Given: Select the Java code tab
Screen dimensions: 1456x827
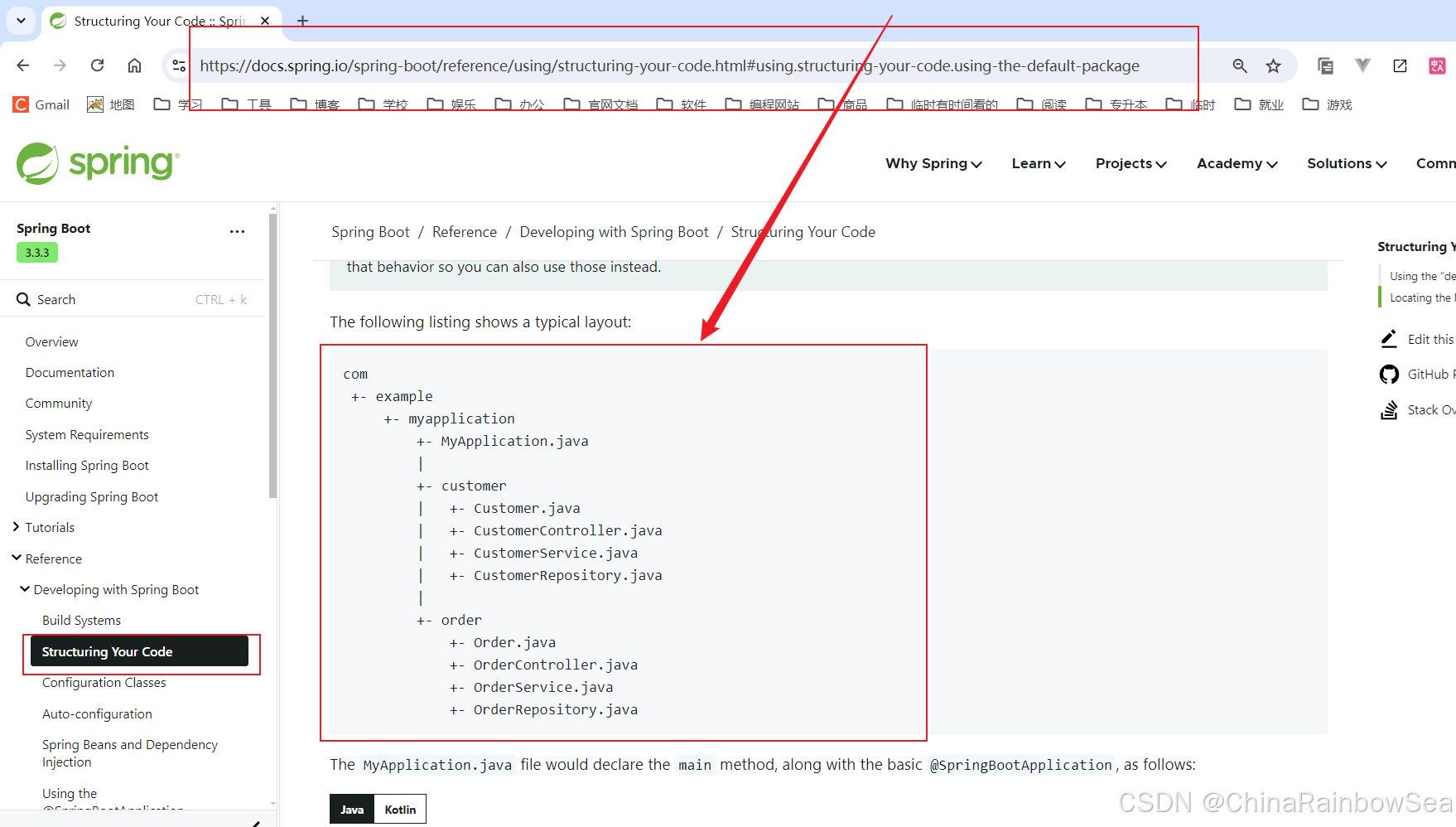Looking at the screenshot, I should click(x=352, y=809).
